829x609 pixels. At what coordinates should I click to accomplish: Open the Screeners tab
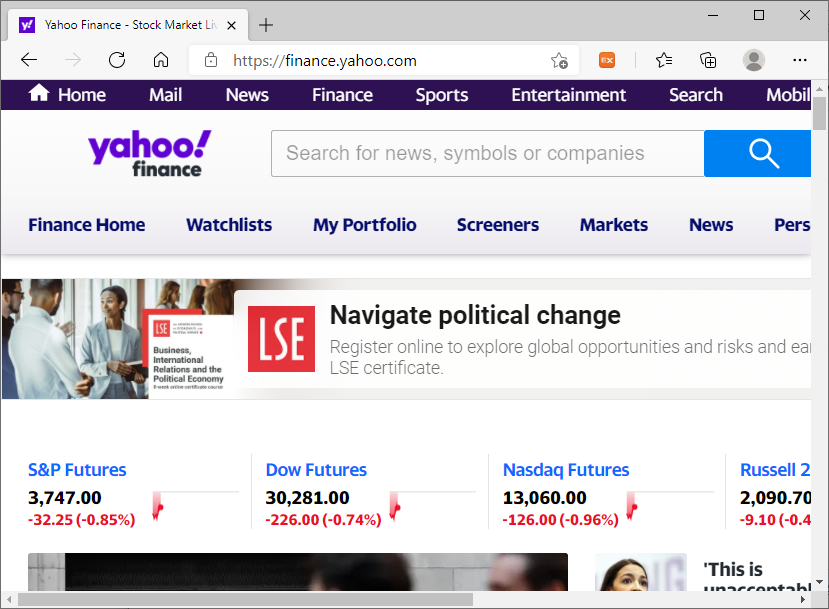point(498,225)
